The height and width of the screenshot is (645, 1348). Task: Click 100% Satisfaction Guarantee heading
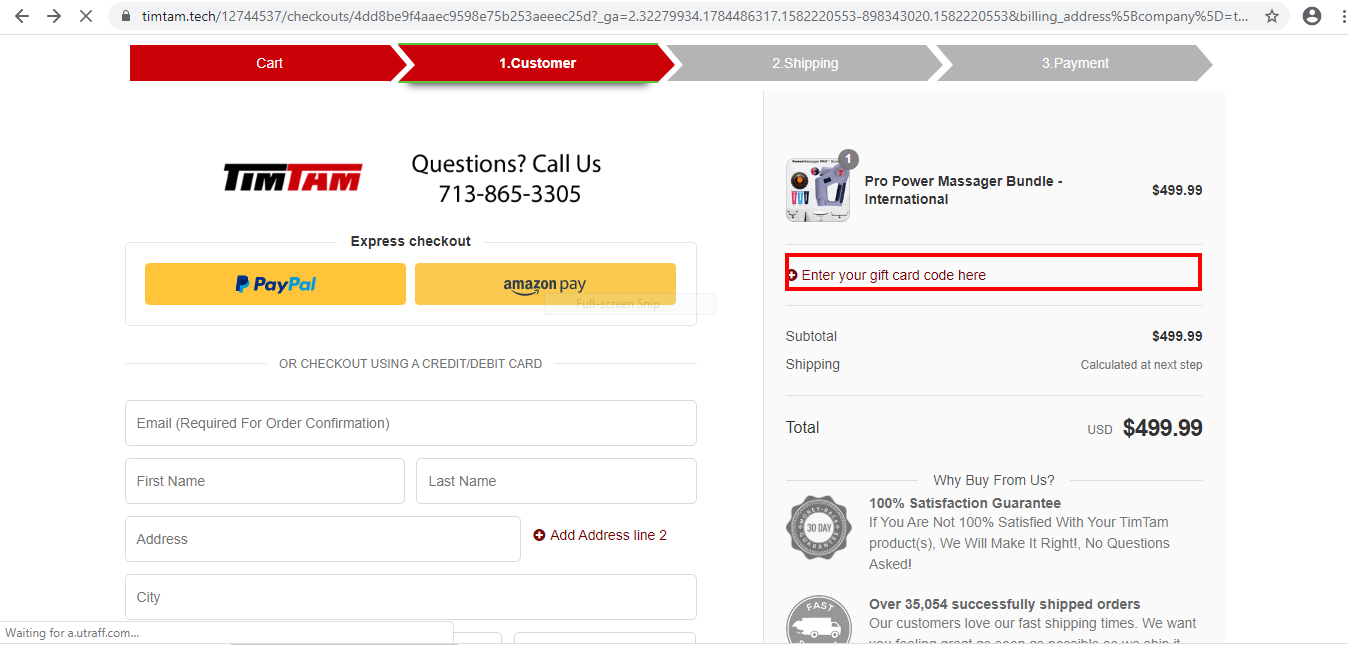(965, 503)
